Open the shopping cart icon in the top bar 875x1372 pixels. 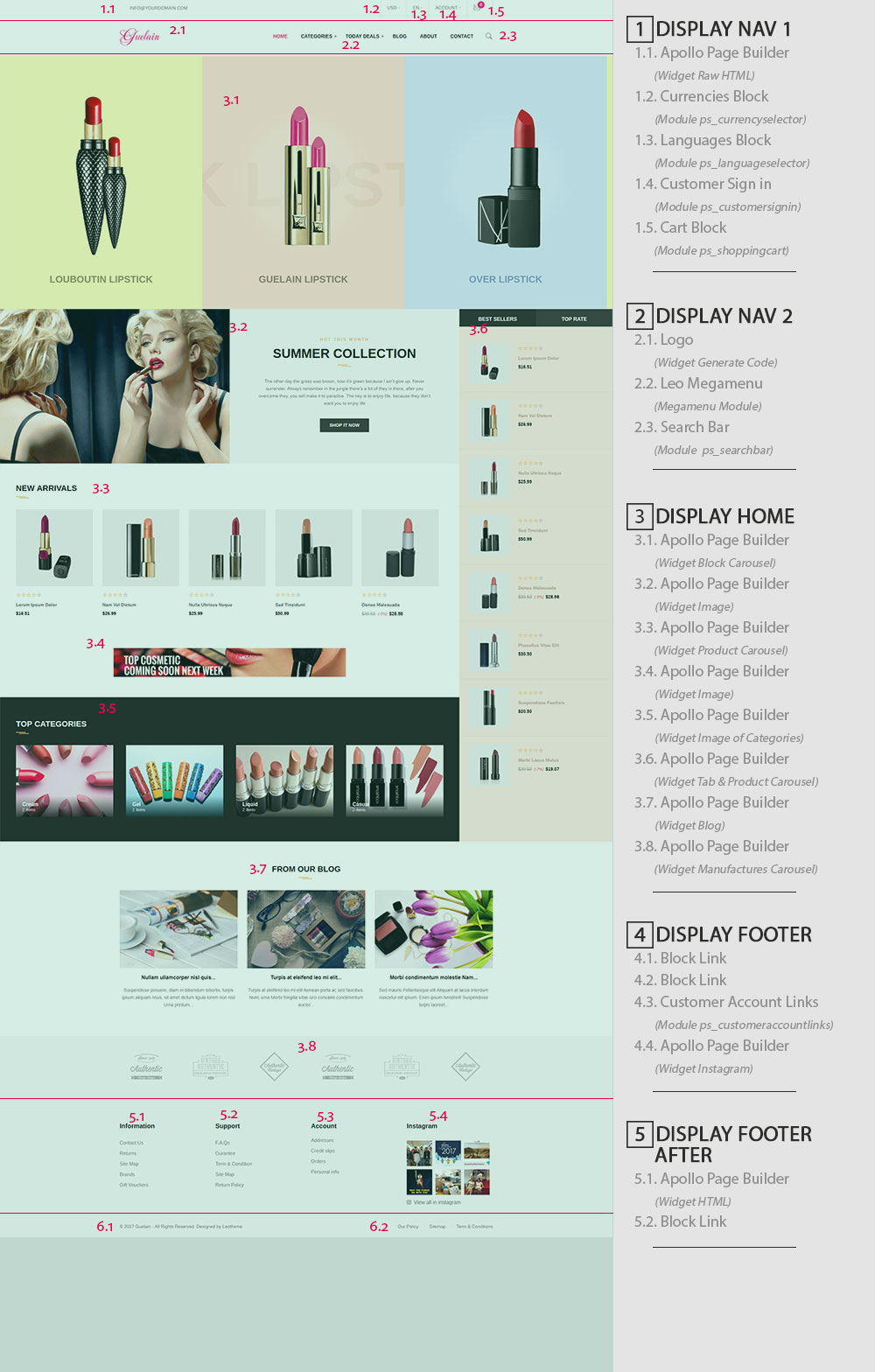coord(478,7)
